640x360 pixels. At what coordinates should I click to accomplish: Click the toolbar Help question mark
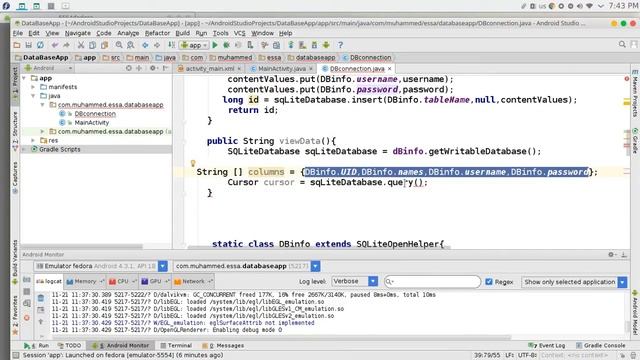[340, 45]
